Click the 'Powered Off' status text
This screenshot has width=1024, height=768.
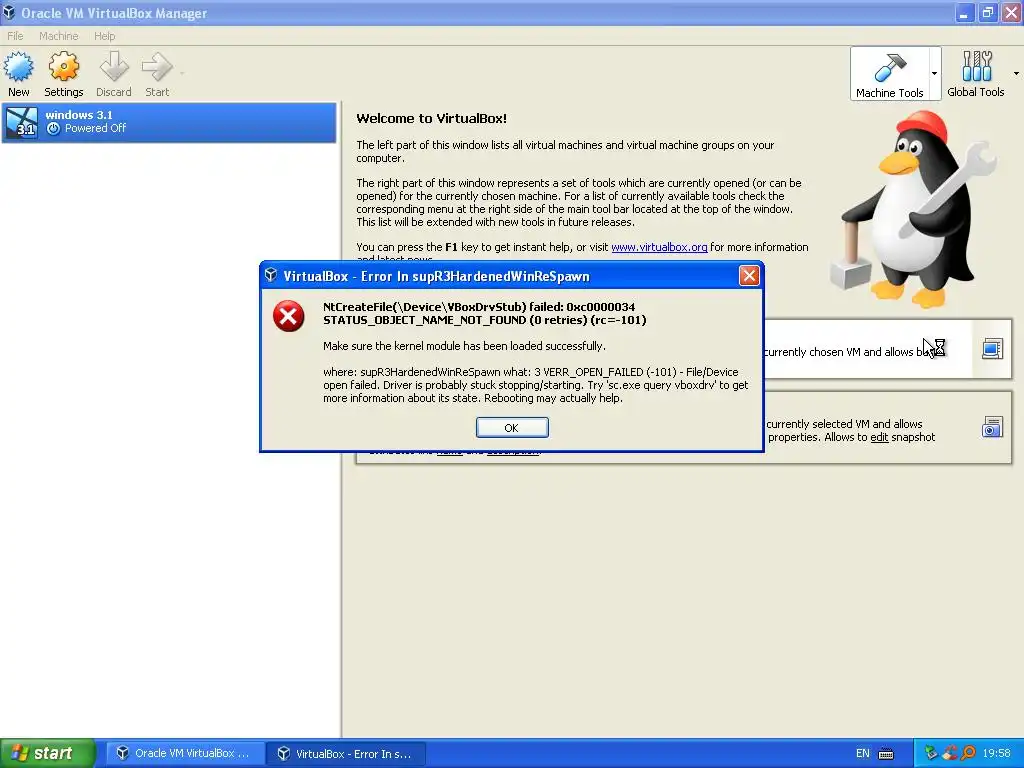[95, 128]
